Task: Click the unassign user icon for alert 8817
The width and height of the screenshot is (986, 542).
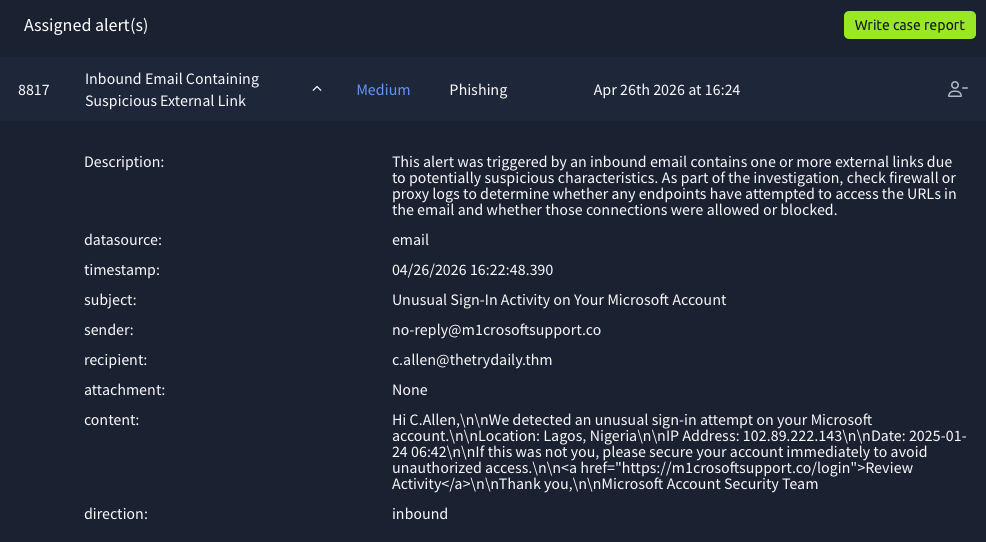Action: pyautogui.click(x=957, y=89)
